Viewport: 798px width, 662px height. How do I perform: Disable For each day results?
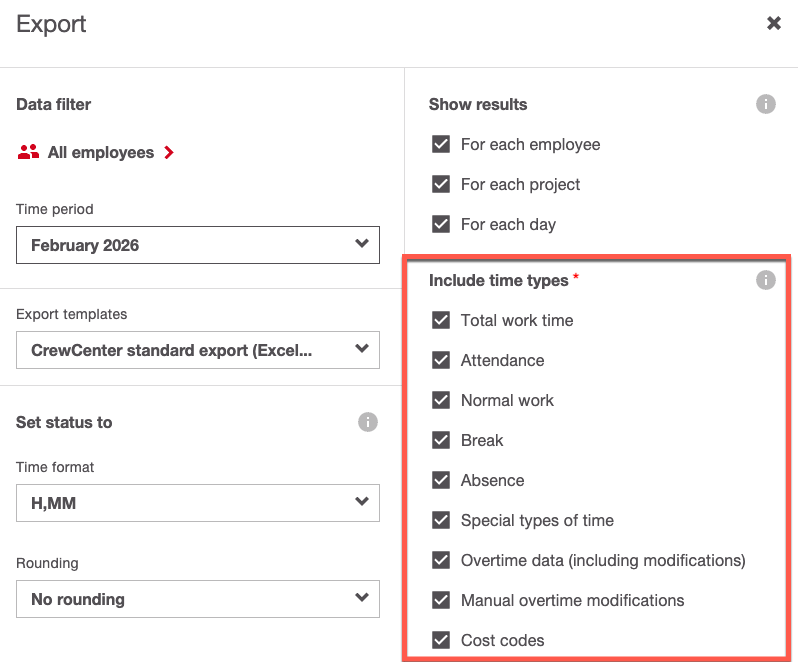tap(441, 224)
